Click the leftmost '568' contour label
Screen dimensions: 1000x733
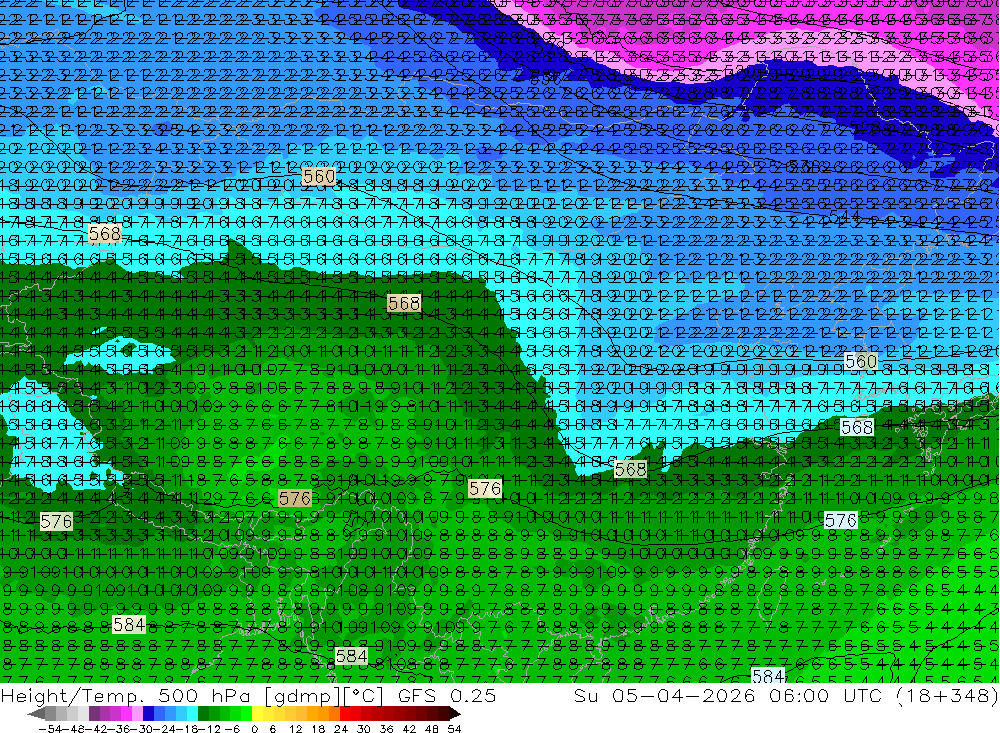105,233
